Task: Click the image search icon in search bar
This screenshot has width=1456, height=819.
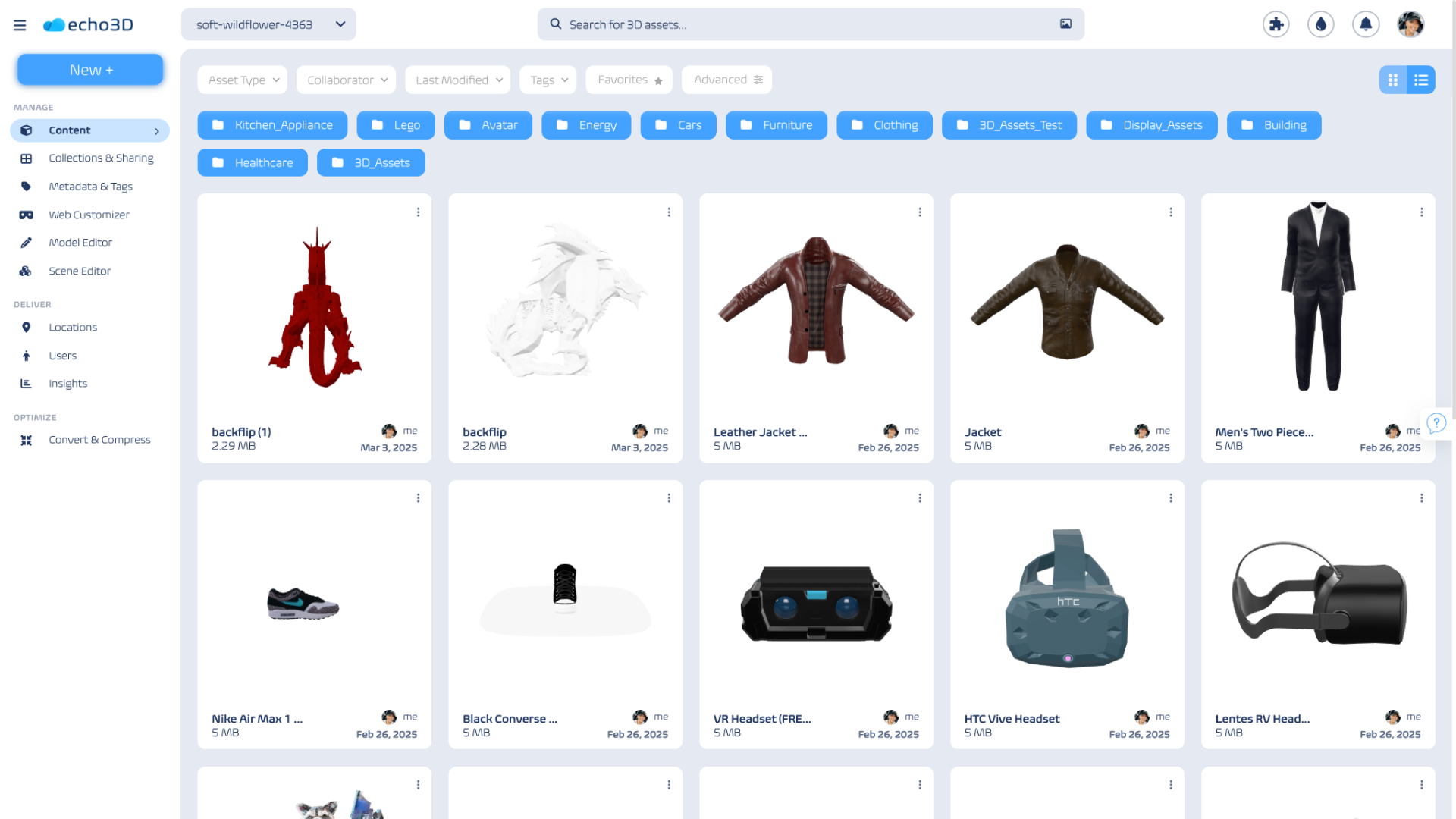Action: point(1065,24)
